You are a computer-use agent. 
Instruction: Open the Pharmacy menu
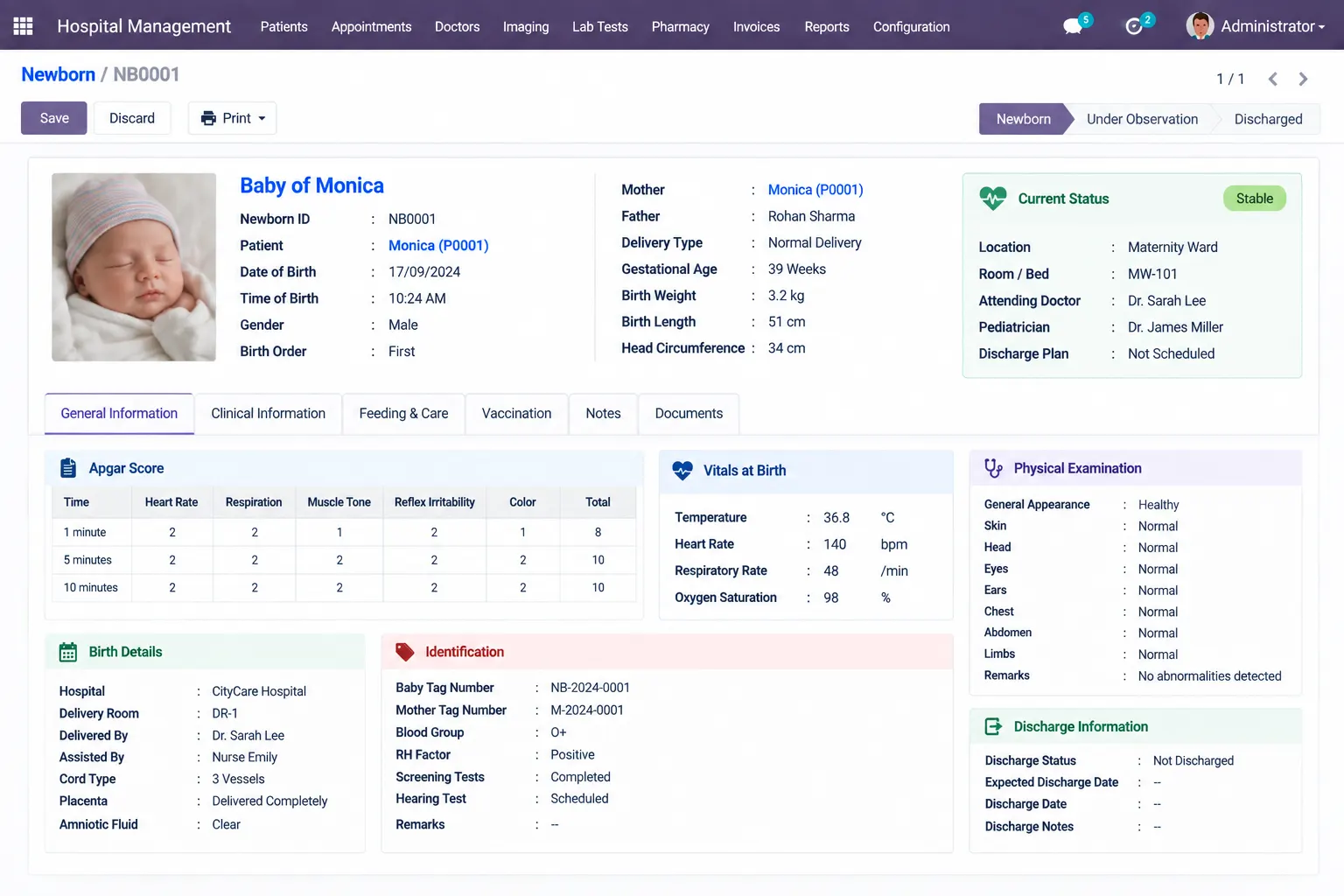pyautogui.click(x=680, y=26)
